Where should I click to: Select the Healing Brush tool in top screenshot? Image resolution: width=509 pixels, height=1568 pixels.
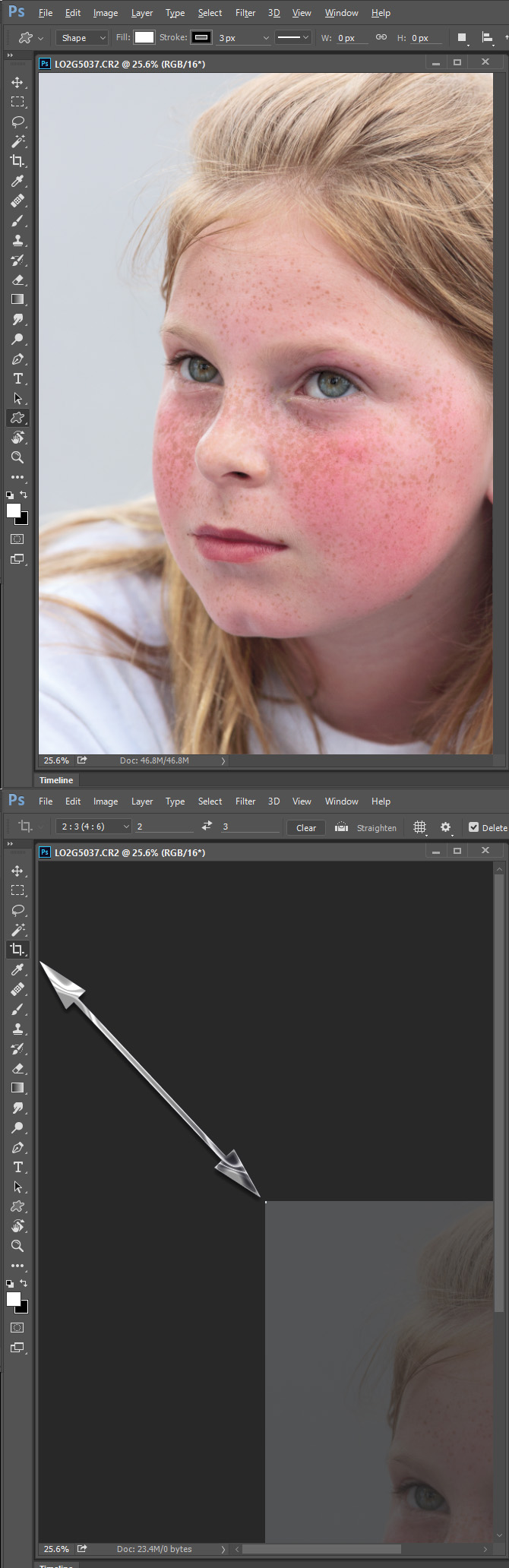[x=17, y=201]
